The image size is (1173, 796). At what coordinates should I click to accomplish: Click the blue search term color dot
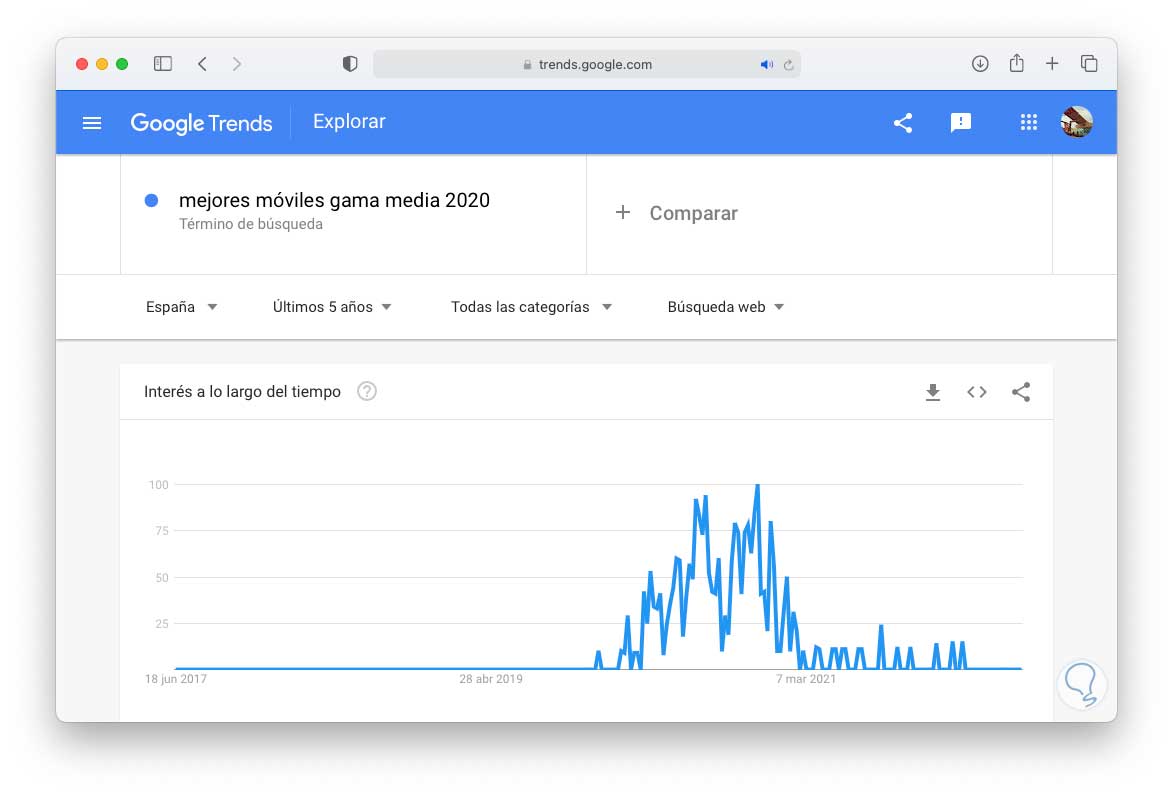click(x=152, y=200)
